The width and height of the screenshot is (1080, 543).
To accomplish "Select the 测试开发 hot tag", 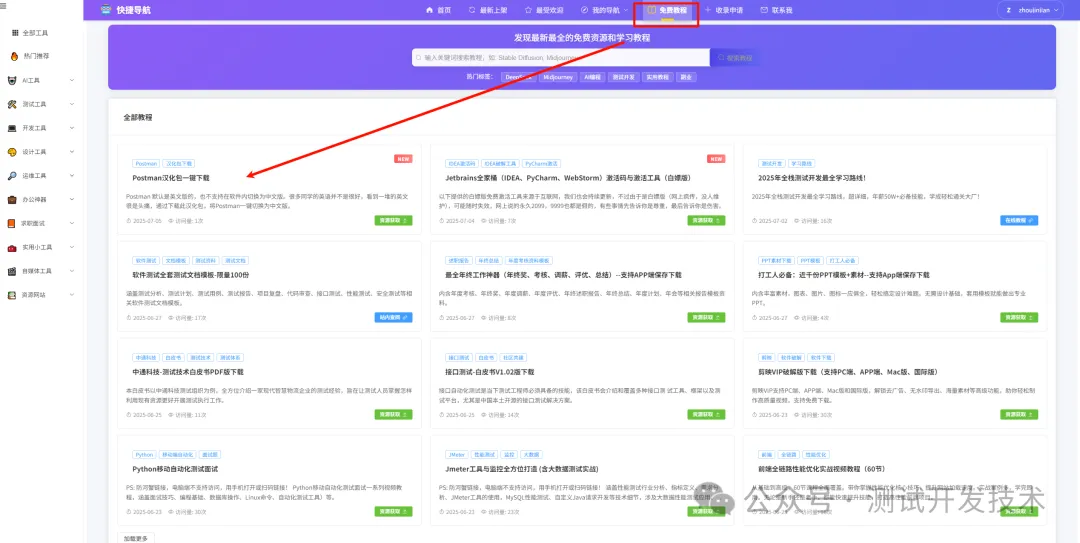I will point(623,77).
